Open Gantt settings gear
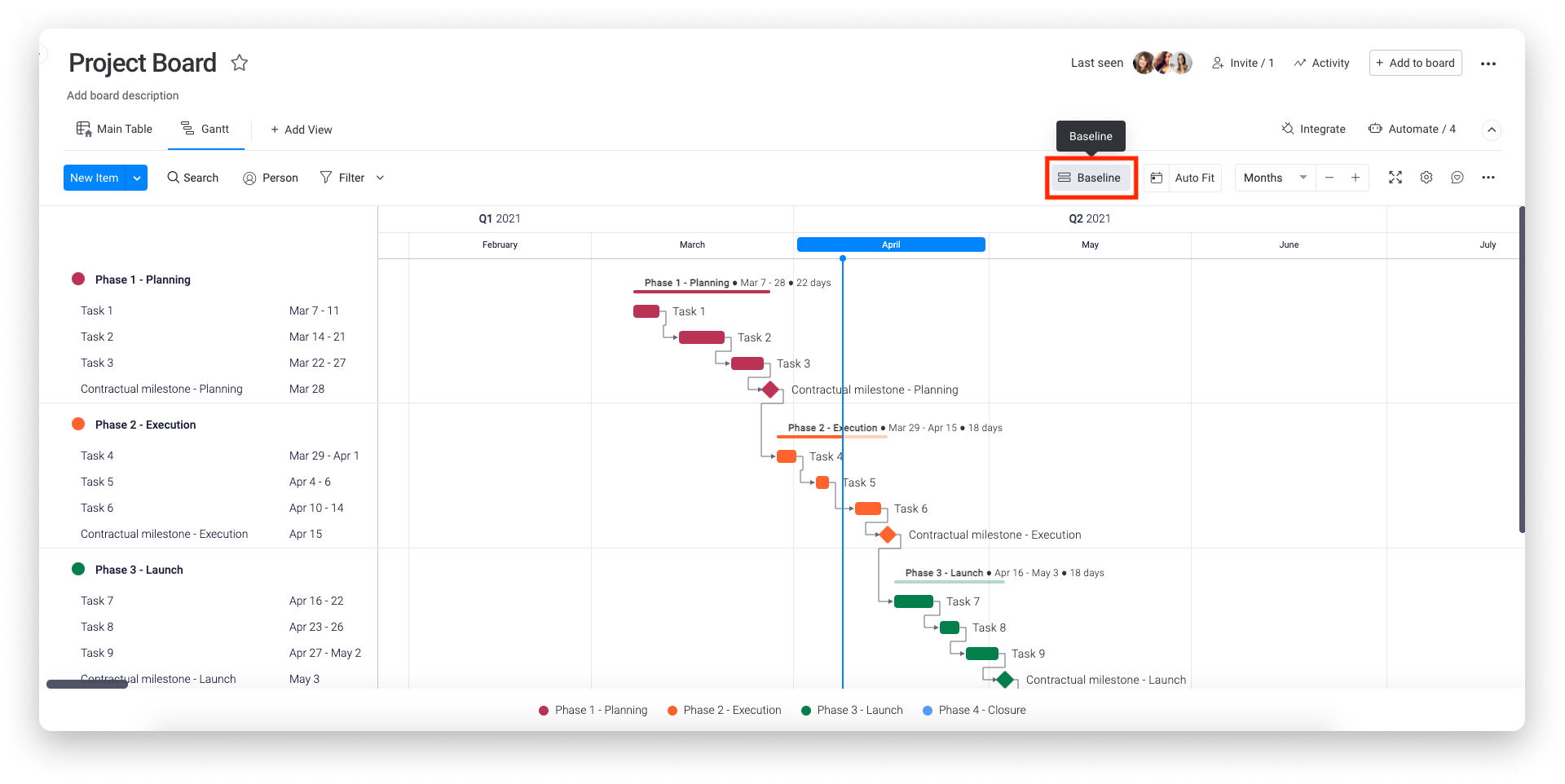The image size is (1565, 784). coord(1426,178)
